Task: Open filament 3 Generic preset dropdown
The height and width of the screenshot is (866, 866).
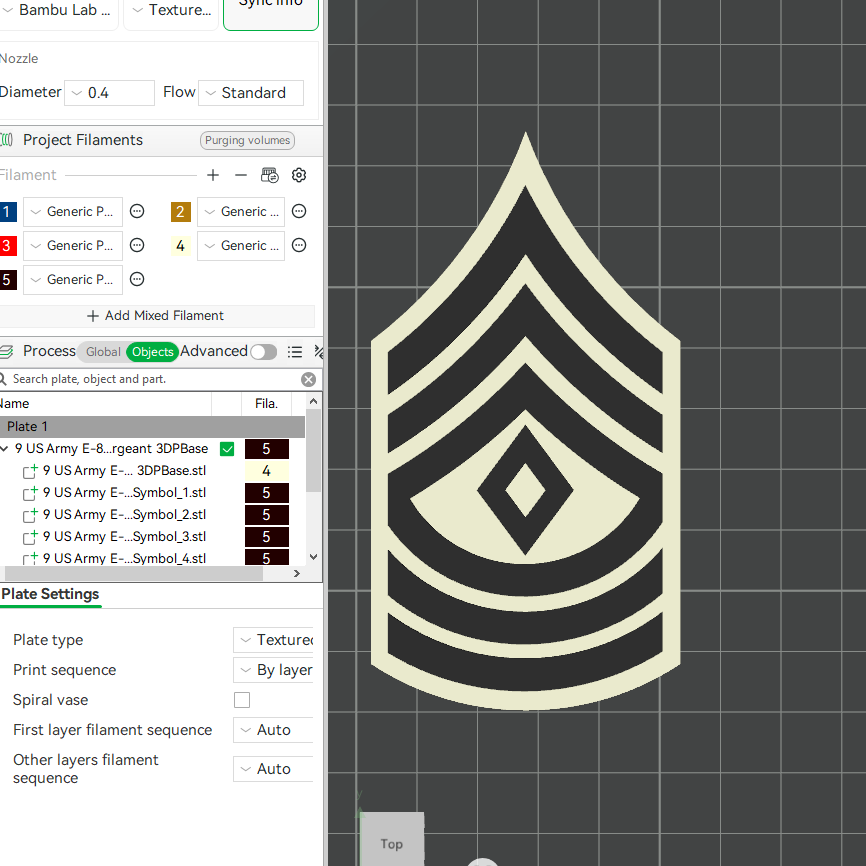Action: pyautogui.click(x=73, y=245)
